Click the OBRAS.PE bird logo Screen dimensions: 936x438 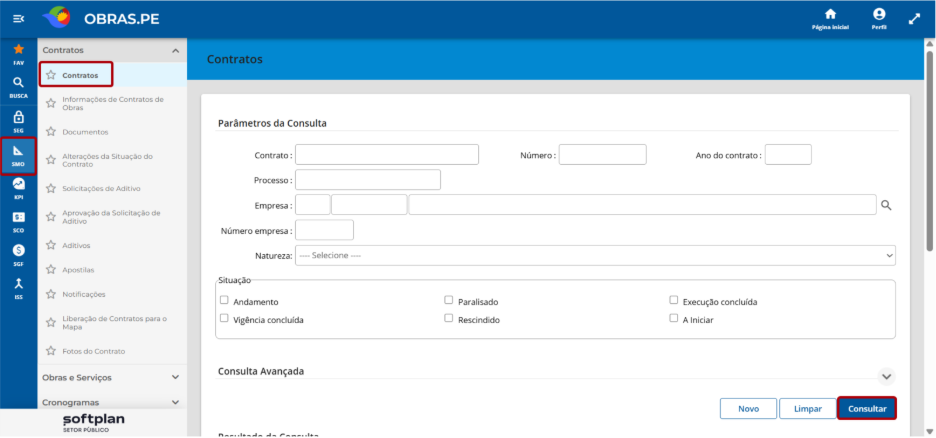coord(57,18)
